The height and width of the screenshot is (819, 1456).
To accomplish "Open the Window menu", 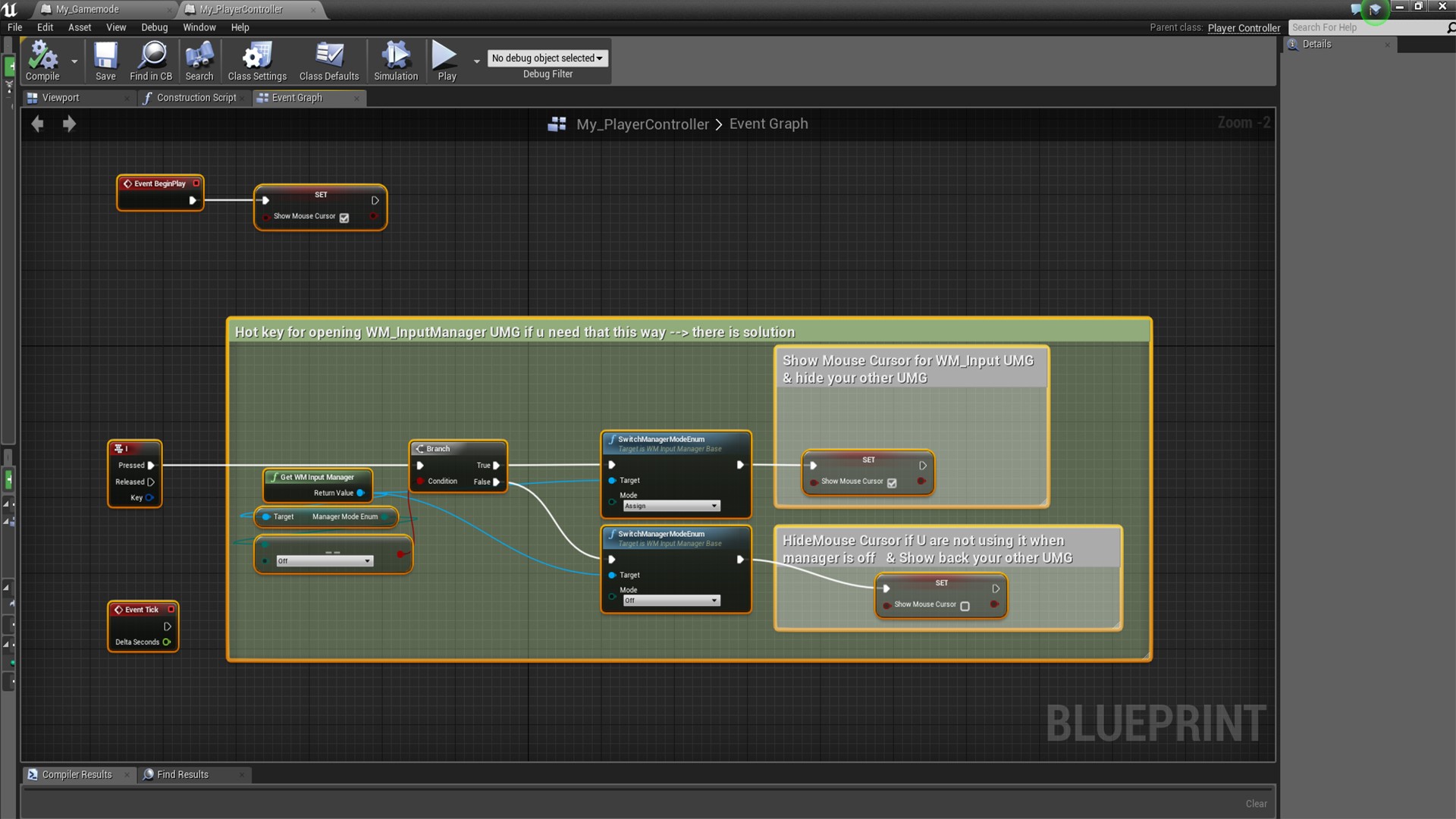I will [199, 27].
